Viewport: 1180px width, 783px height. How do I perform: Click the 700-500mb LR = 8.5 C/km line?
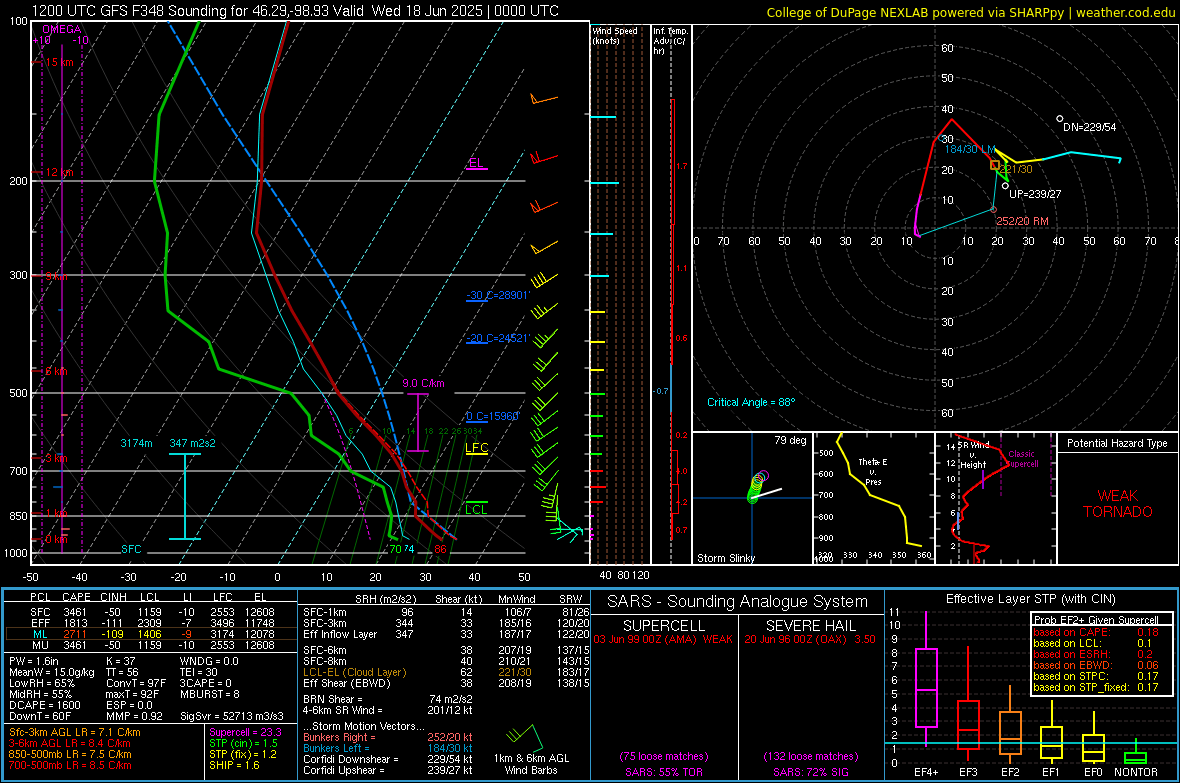tap(70, 766)
